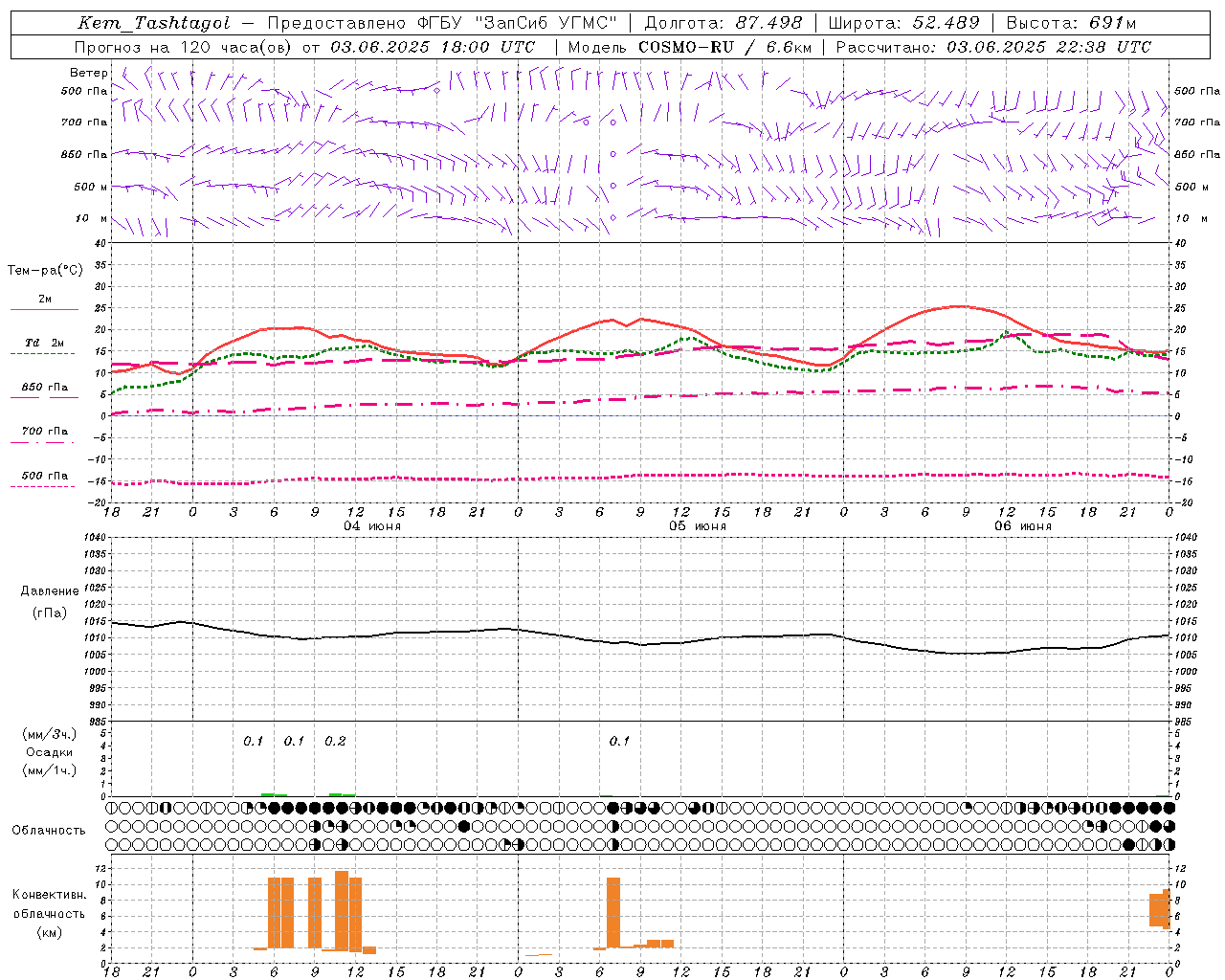Click the 'Облачность' cloud cover label
The image size is (1225, 980).
click(x=49, y=831)
